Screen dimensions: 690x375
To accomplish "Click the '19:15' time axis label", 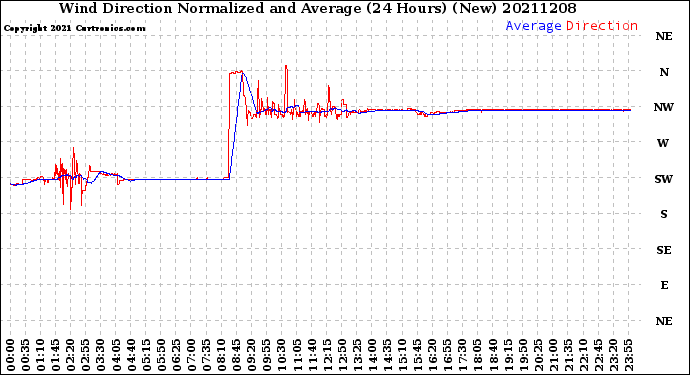I will click(x=508, y=355).
